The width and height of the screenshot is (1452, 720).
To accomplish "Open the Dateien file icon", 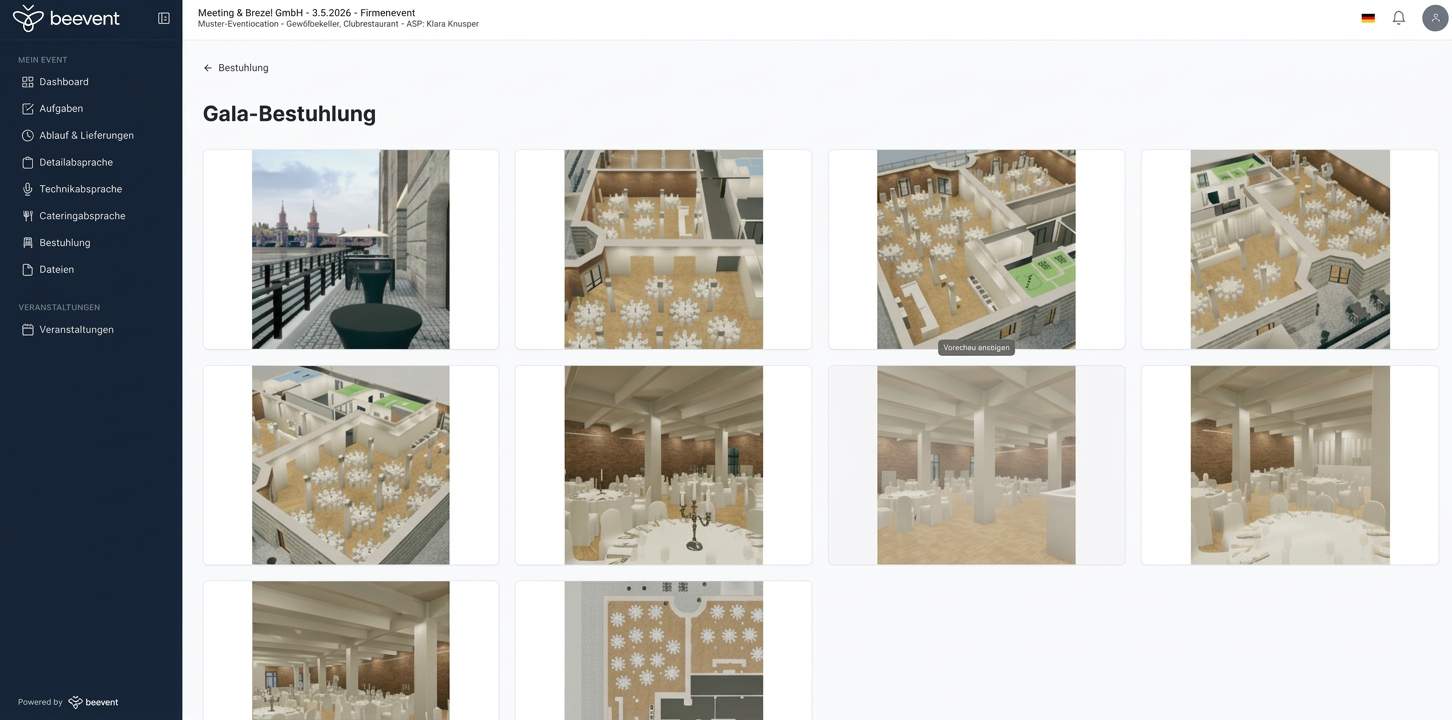I will pyautogui.click(x=28, y=269).
